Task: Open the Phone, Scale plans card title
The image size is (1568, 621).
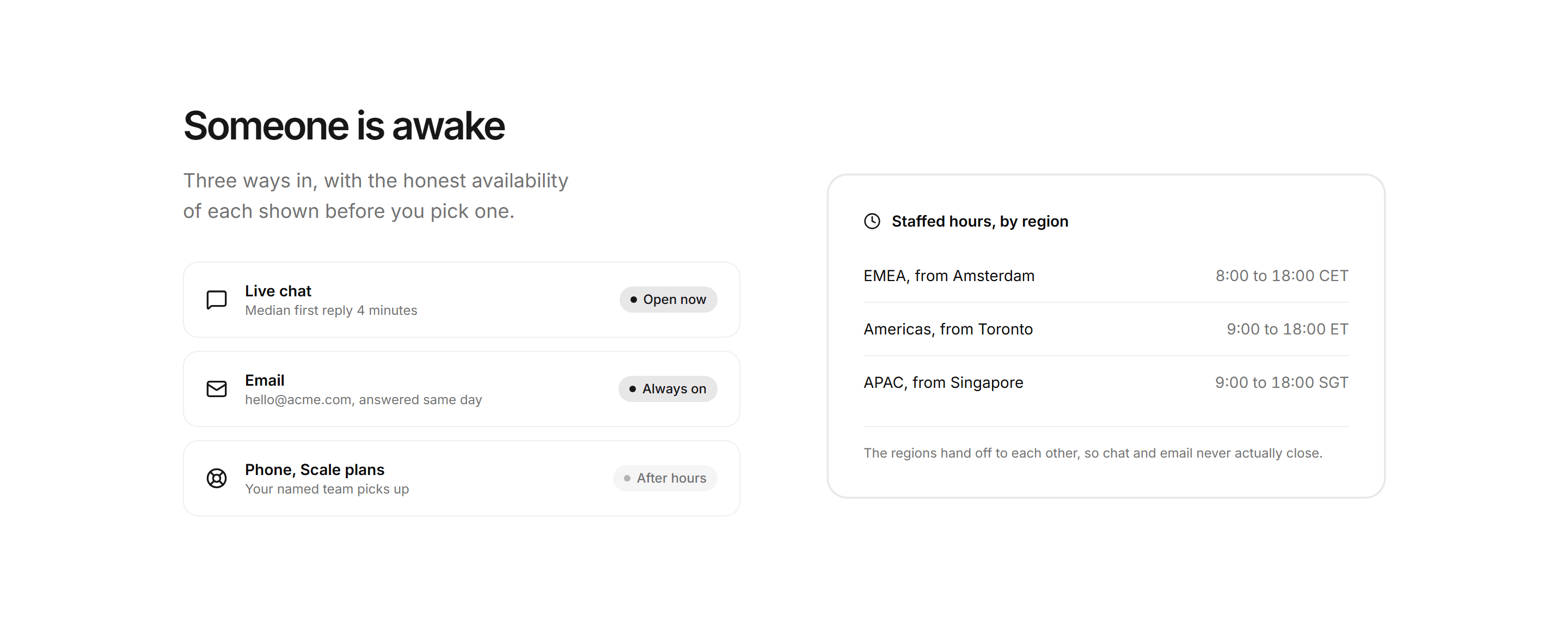Action: (315, 470)
